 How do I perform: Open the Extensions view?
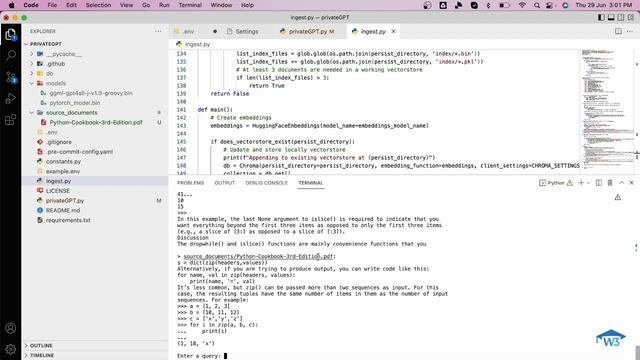(x=11, y=120)
